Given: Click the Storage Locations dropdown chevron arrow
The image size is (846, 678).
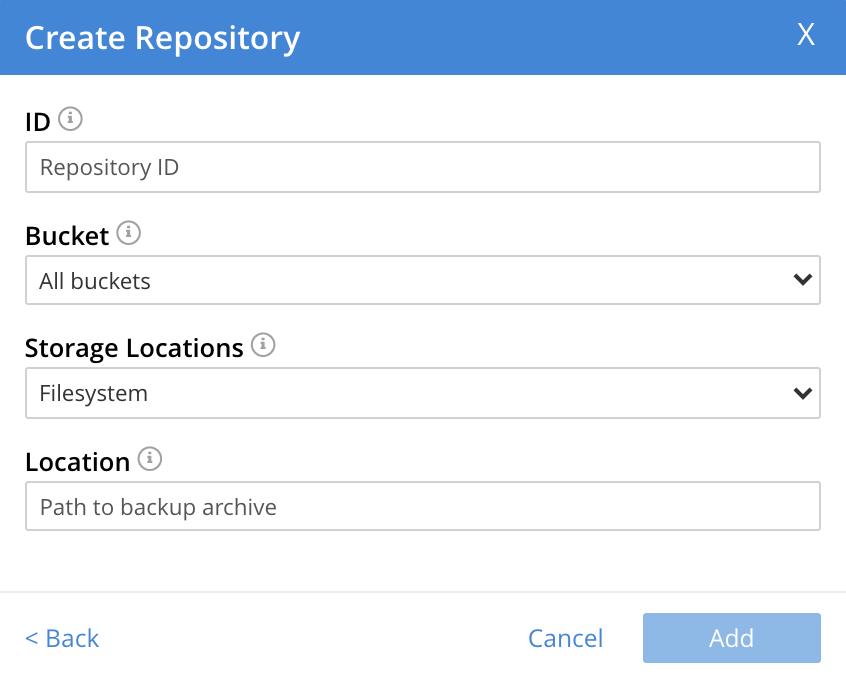Looking at the screenshot, I should click(x=802, y=393).
